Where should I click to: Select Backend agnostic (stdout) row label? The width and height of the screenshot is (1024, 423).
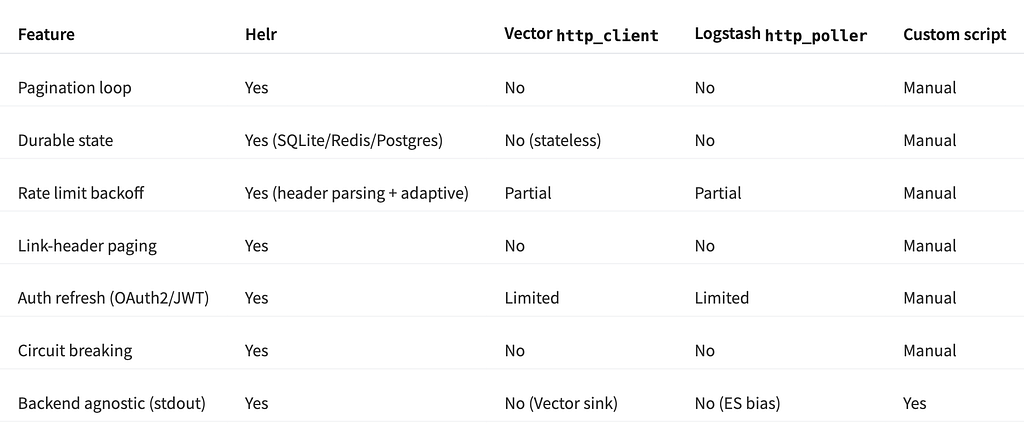pyautogui.click(x=112, y=403)
